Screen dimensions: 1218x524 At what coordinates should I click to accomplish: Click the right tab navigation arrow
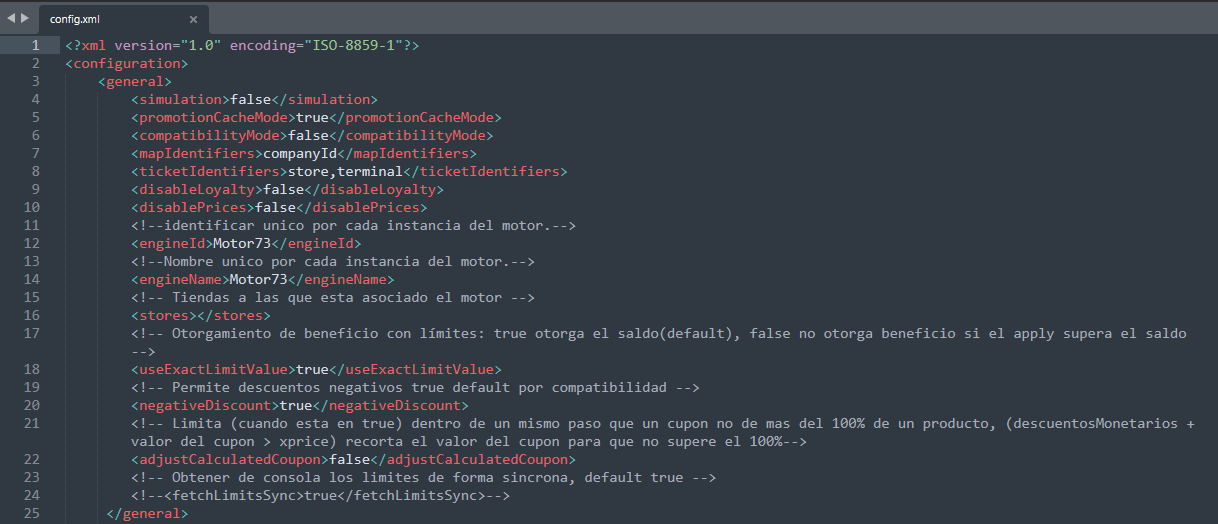(25, 17)
